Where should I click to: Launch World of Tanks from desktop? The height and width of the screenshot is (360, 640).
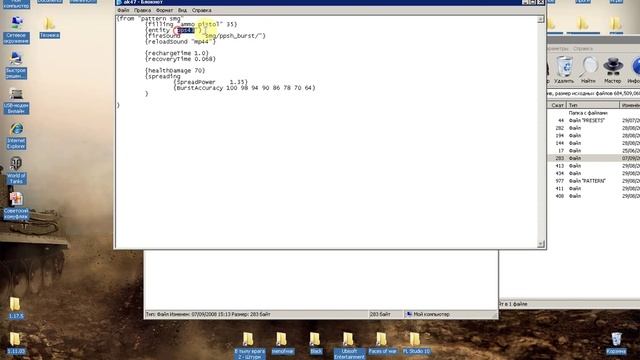click(16, 171)
